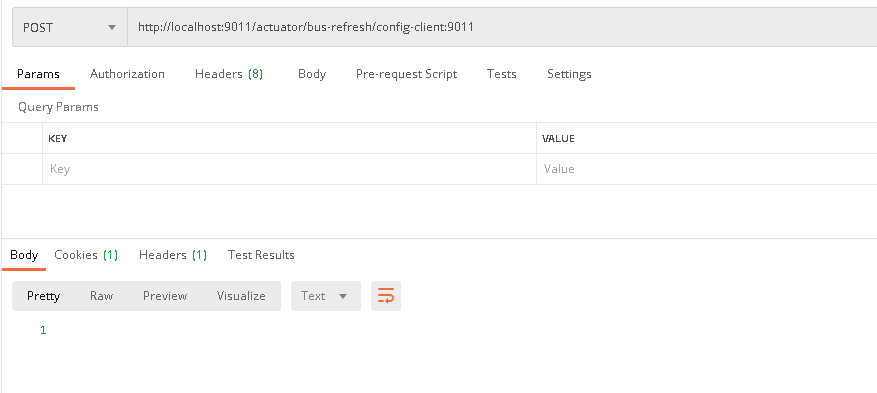Expand the Text format dropdown
The height and width of the screenshot is (393, 877).
(x=326, y=296)
